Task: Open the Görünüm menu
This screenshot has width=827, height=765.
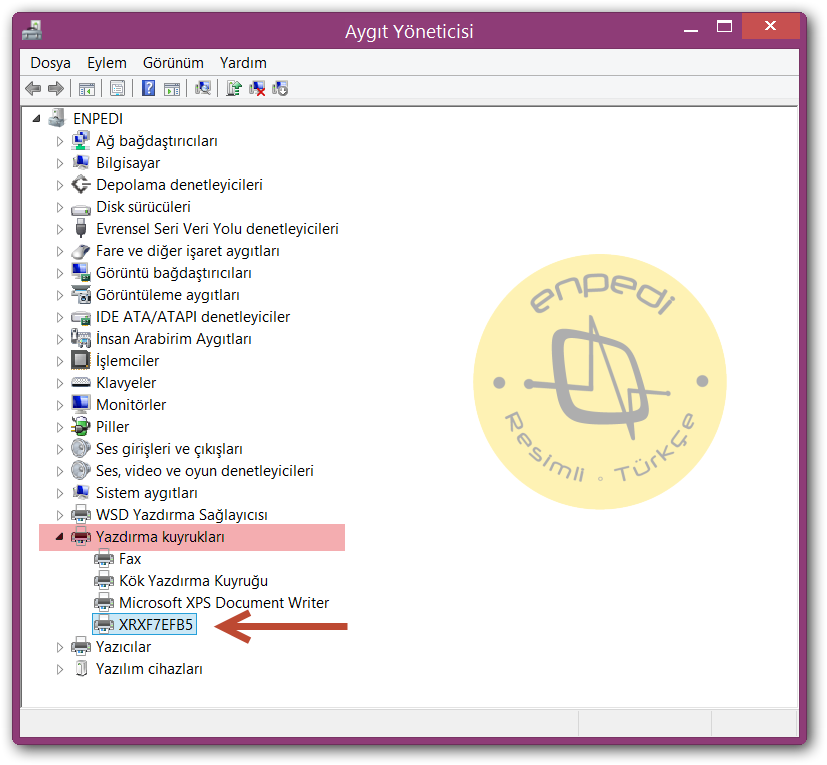Action: [x=173, y=63]
